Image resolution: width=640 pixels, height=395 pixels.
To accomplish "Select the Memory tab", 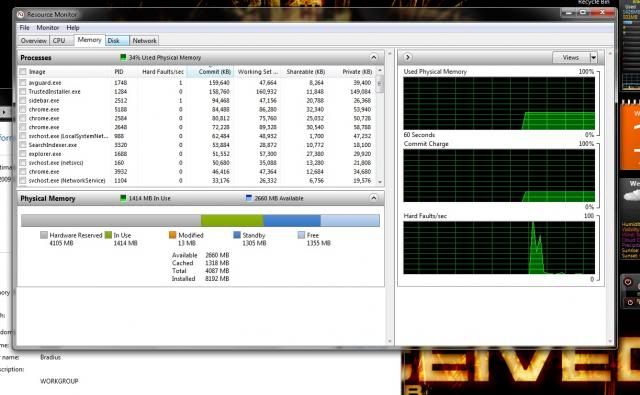I will (x=89, y=40).
